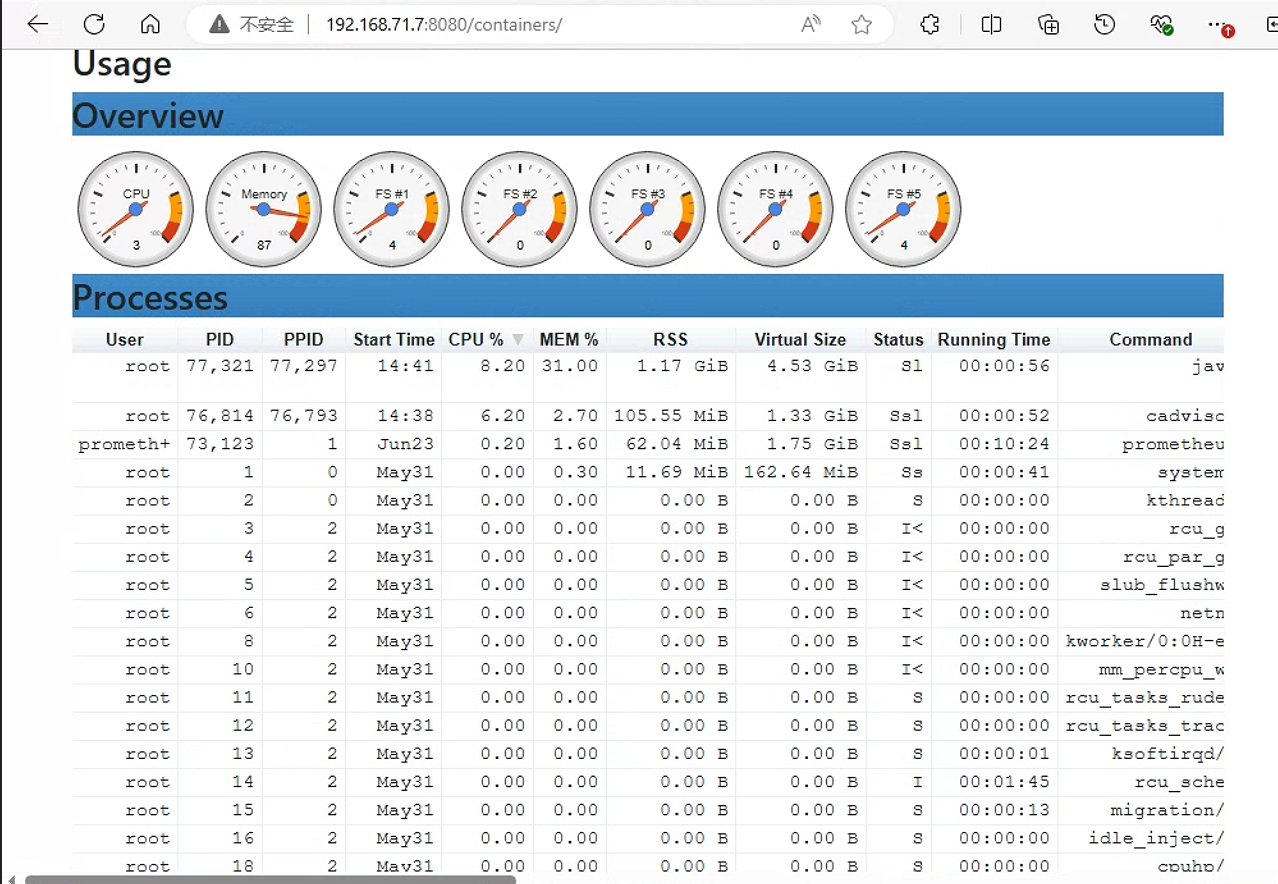Sort processes by the PID column header
Viewport: 1278px width, 884px height.
pos(220,339)
